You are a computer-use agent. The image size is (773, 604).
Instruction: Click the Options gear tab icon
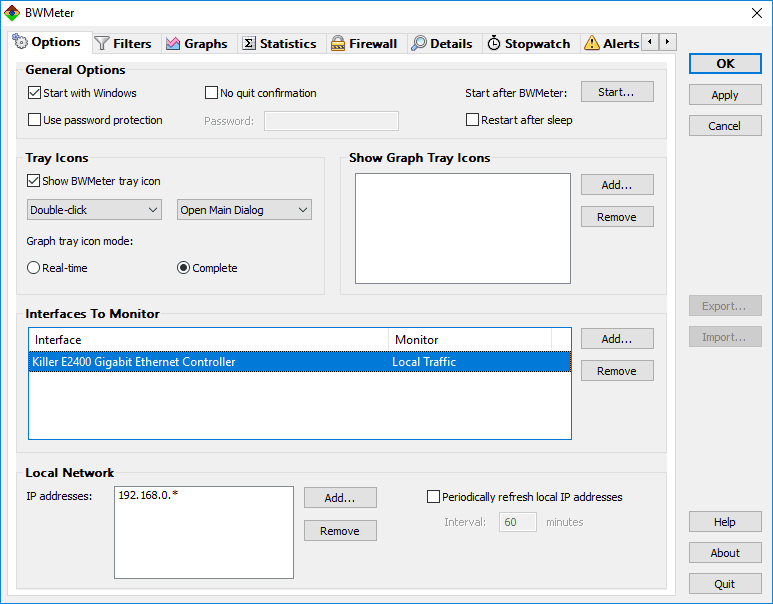[20, 42]
